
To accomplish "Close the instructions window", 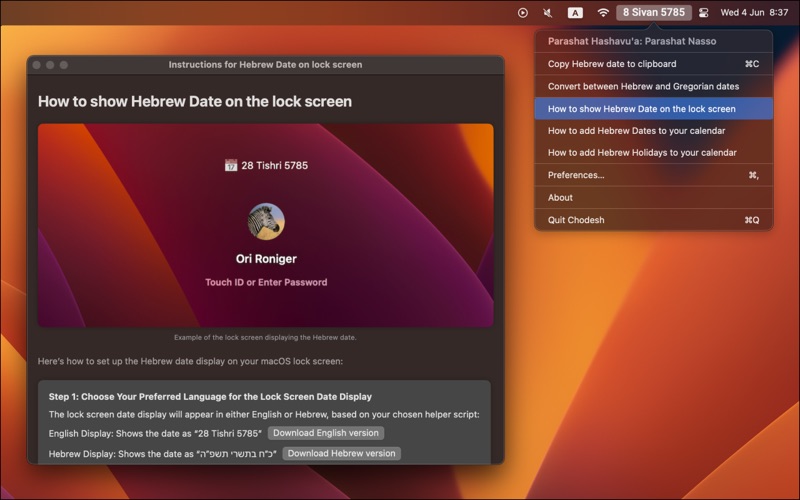I will tap(37, 65).
